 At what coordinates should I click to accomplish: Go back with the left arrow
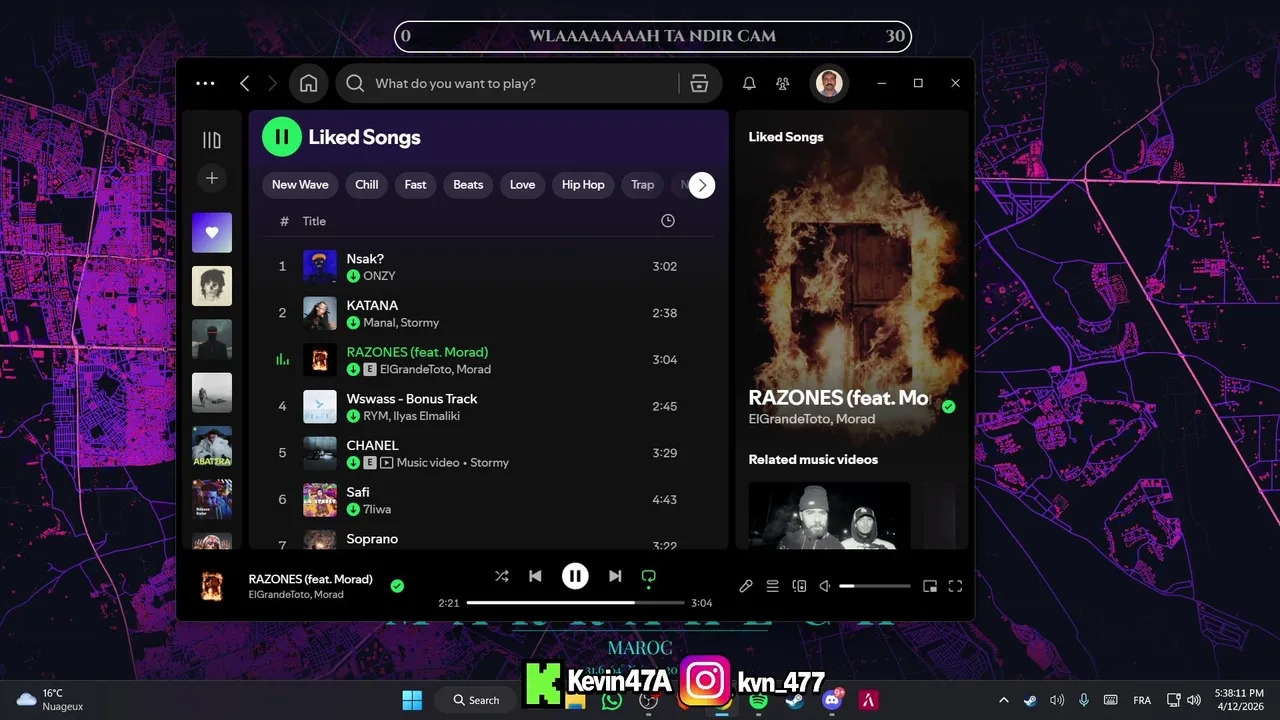244,84
